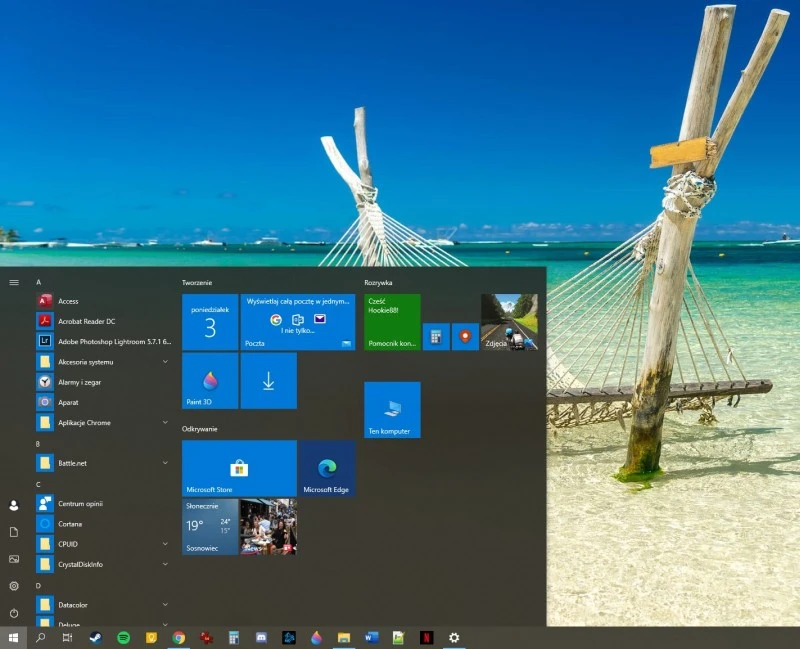Open the Paint 3D tile
The height and width of the screenshot is (649, 800).
(210, 381)
